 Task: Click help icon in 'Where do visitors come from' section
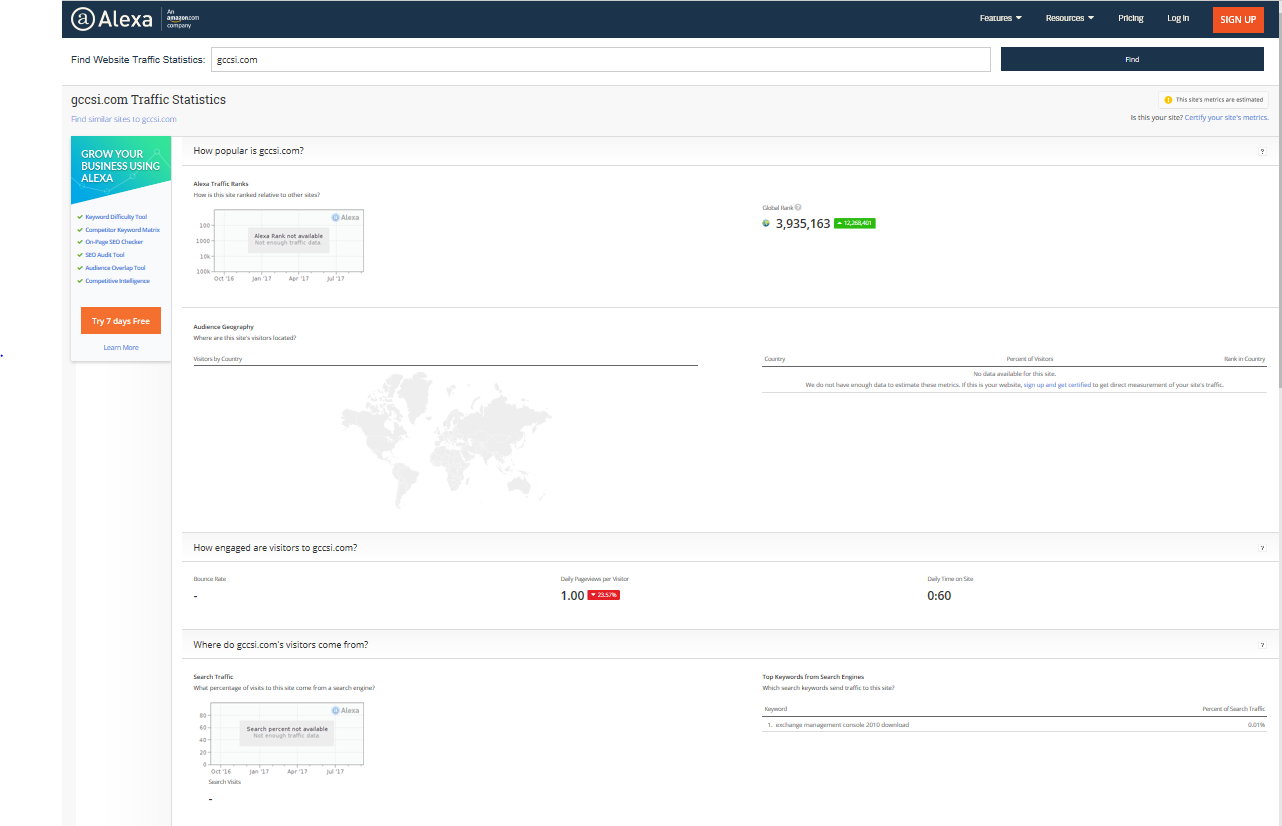click(x=1262, y=645)
